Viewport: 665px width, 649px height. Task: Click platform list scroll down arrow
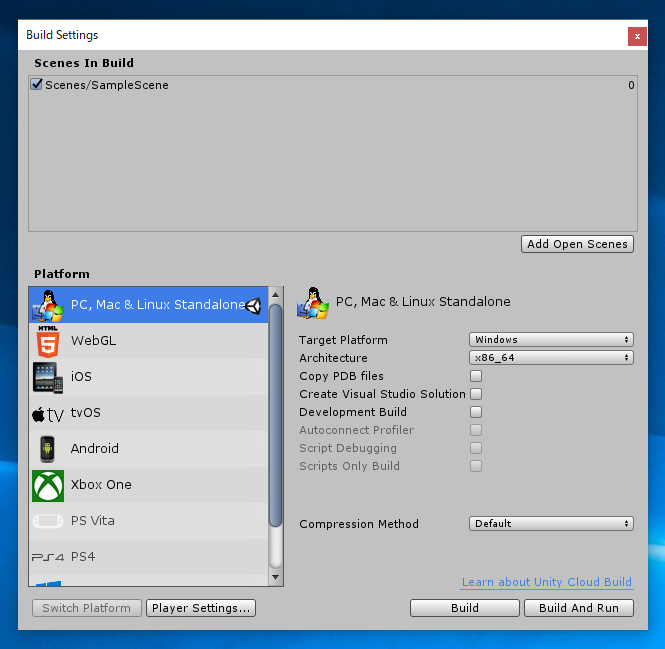coord(276,577)
